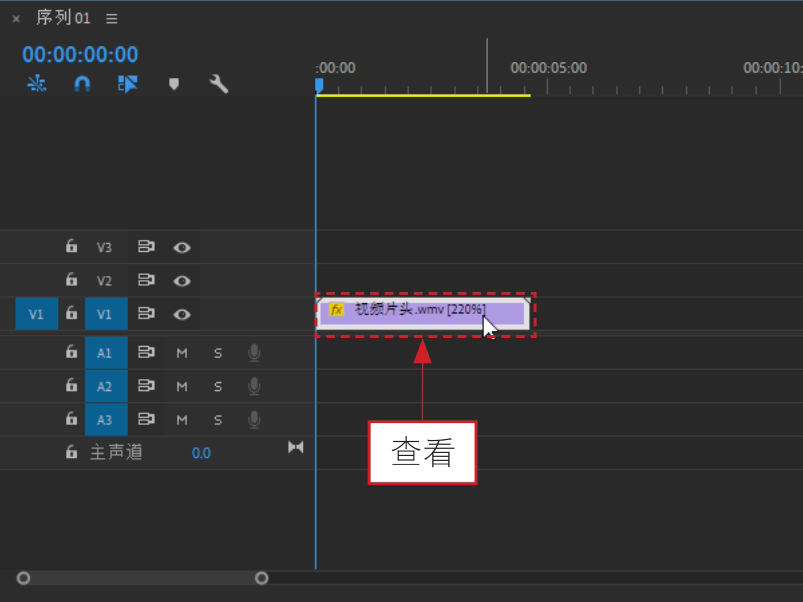Click the master track output icon
Viewport: 803px width, 602px height.
click(x=295, y=447)
